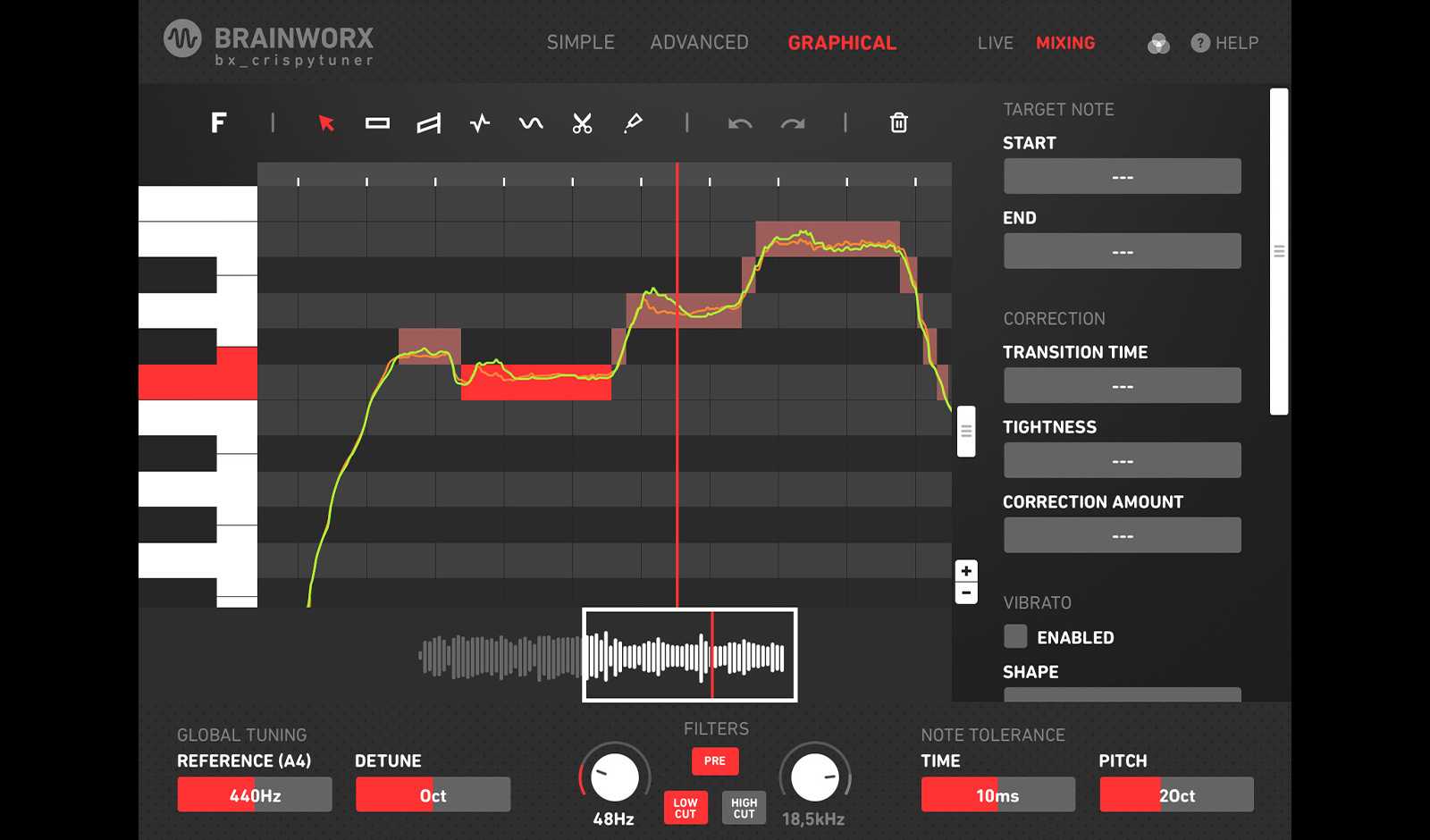Choose the pitch drift tool
Screen dimensions: 1430x840
[x=480, y=123]
